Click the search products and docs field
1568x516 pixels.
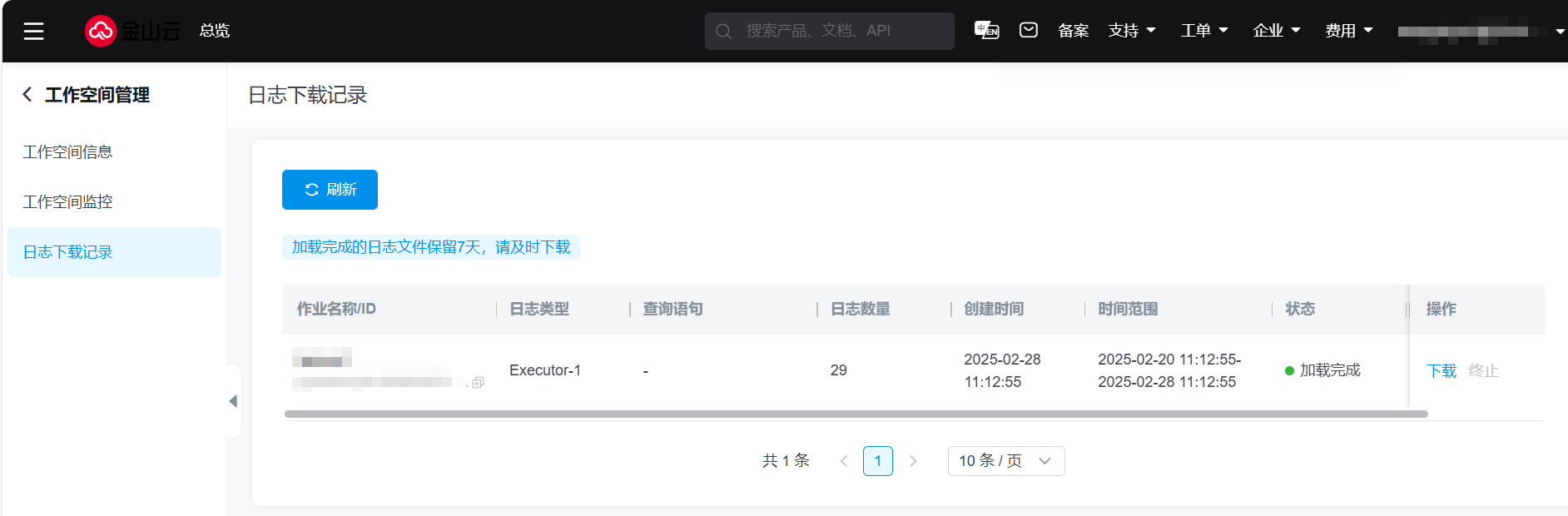point(841,32)
